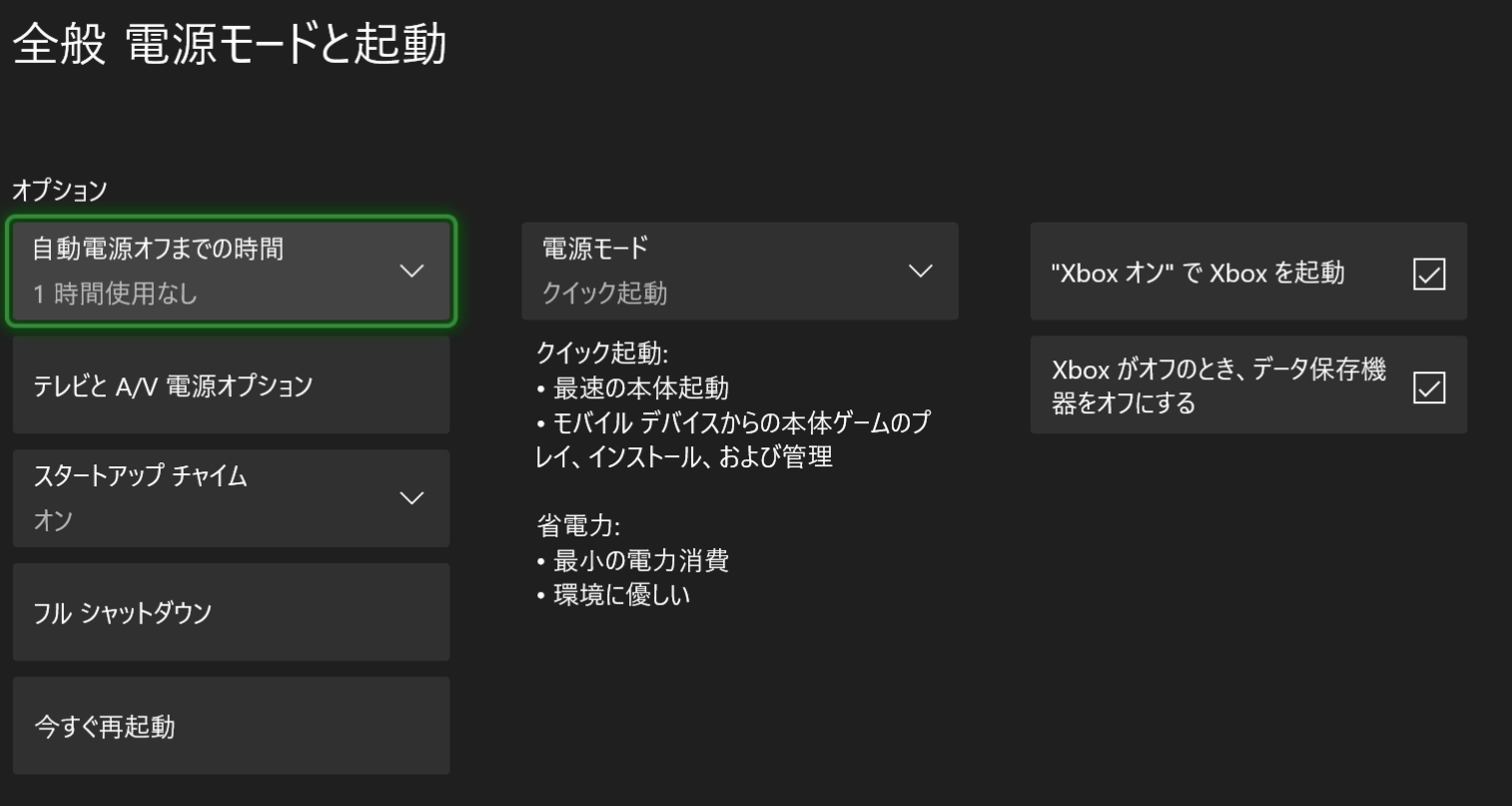Select 今すぐ再起動 to restart now
Screen dimensions: 1512x806
point(232,725)
